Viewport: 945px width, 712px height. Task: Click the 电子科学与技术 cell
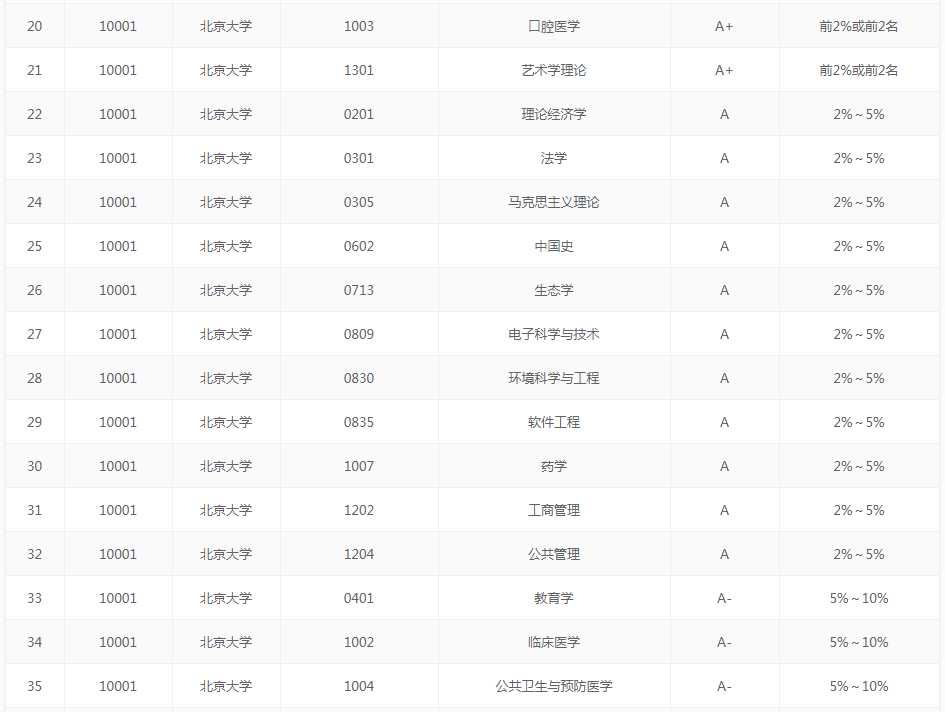tap(554, 334)
